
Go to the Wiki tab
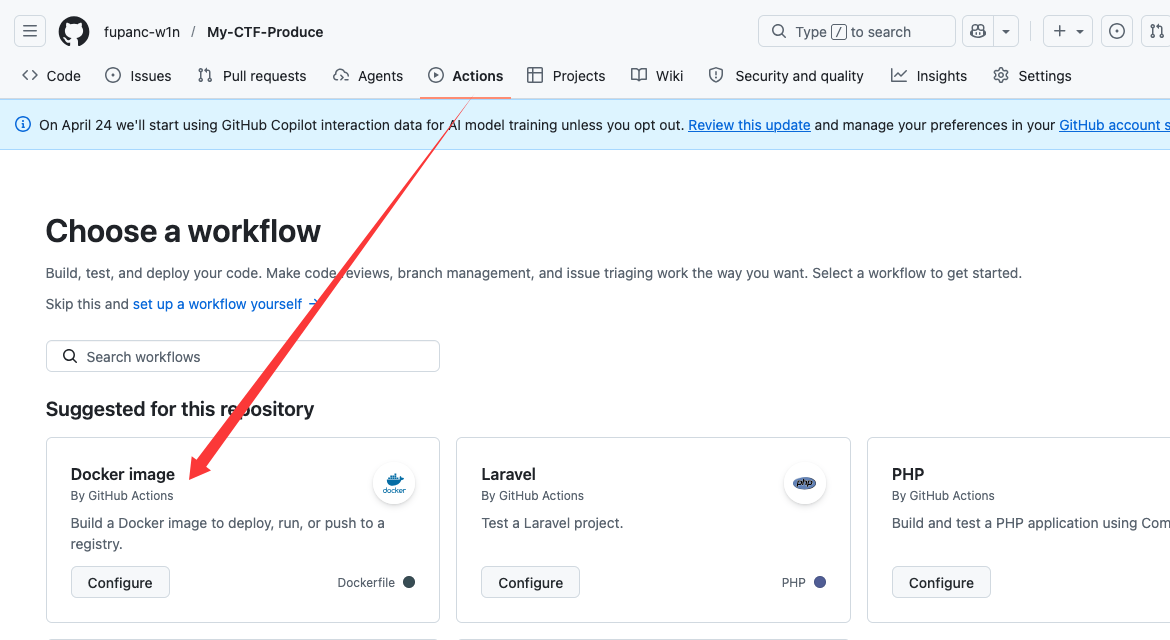pyautogui.click(x=657, y=75)
